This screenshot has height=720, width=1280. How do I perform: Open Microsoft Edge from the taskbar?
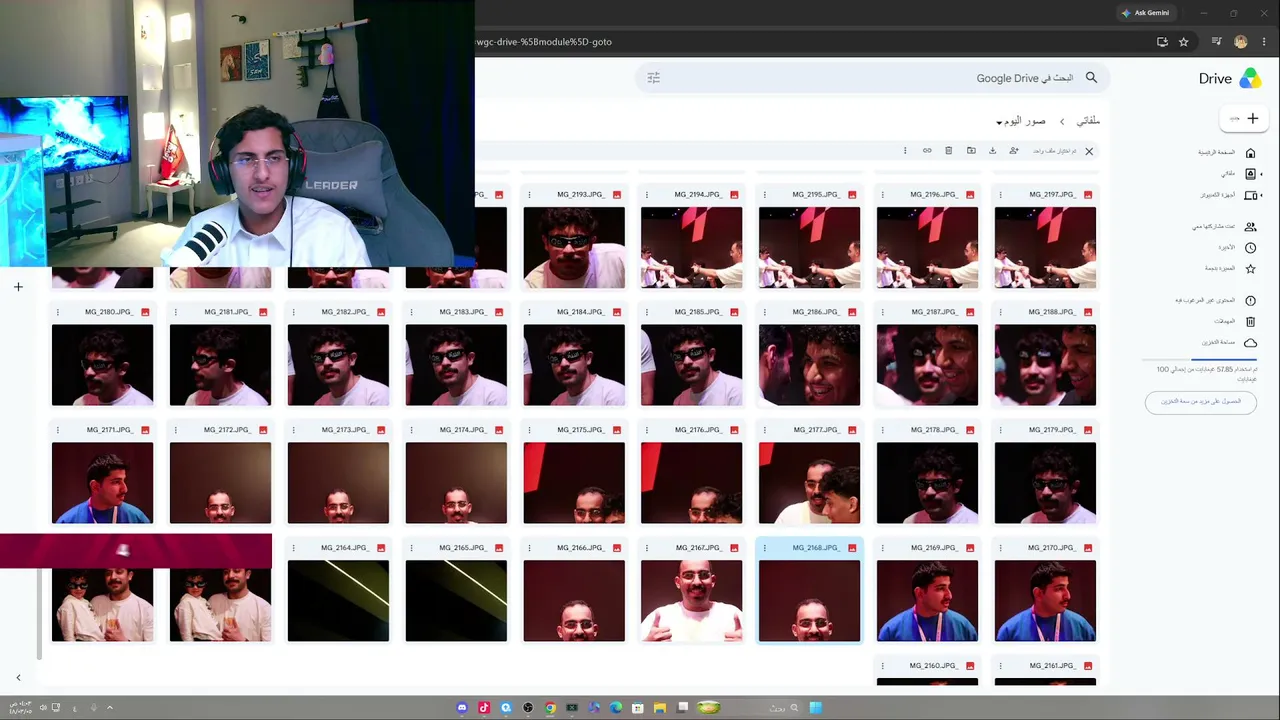tap(616, 708)
